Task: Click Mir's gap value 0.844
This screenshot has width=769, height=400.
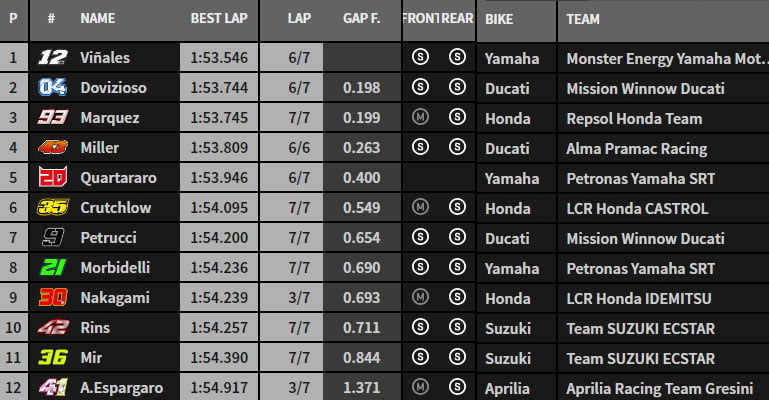Action: 361,358
